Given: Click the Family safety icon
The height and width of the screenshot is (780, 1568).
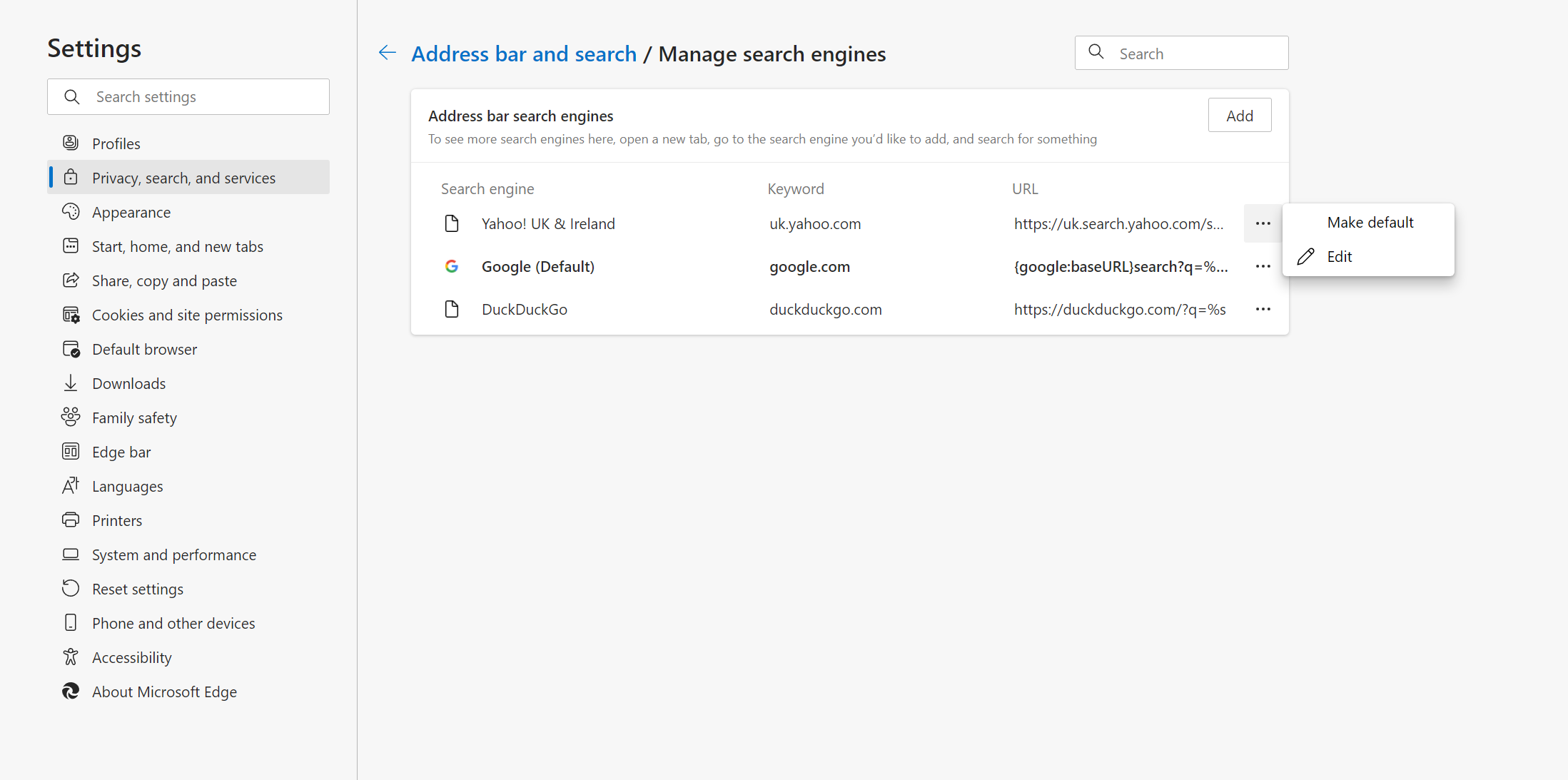Looking at the screenshot, I should (x=71, y=417).
